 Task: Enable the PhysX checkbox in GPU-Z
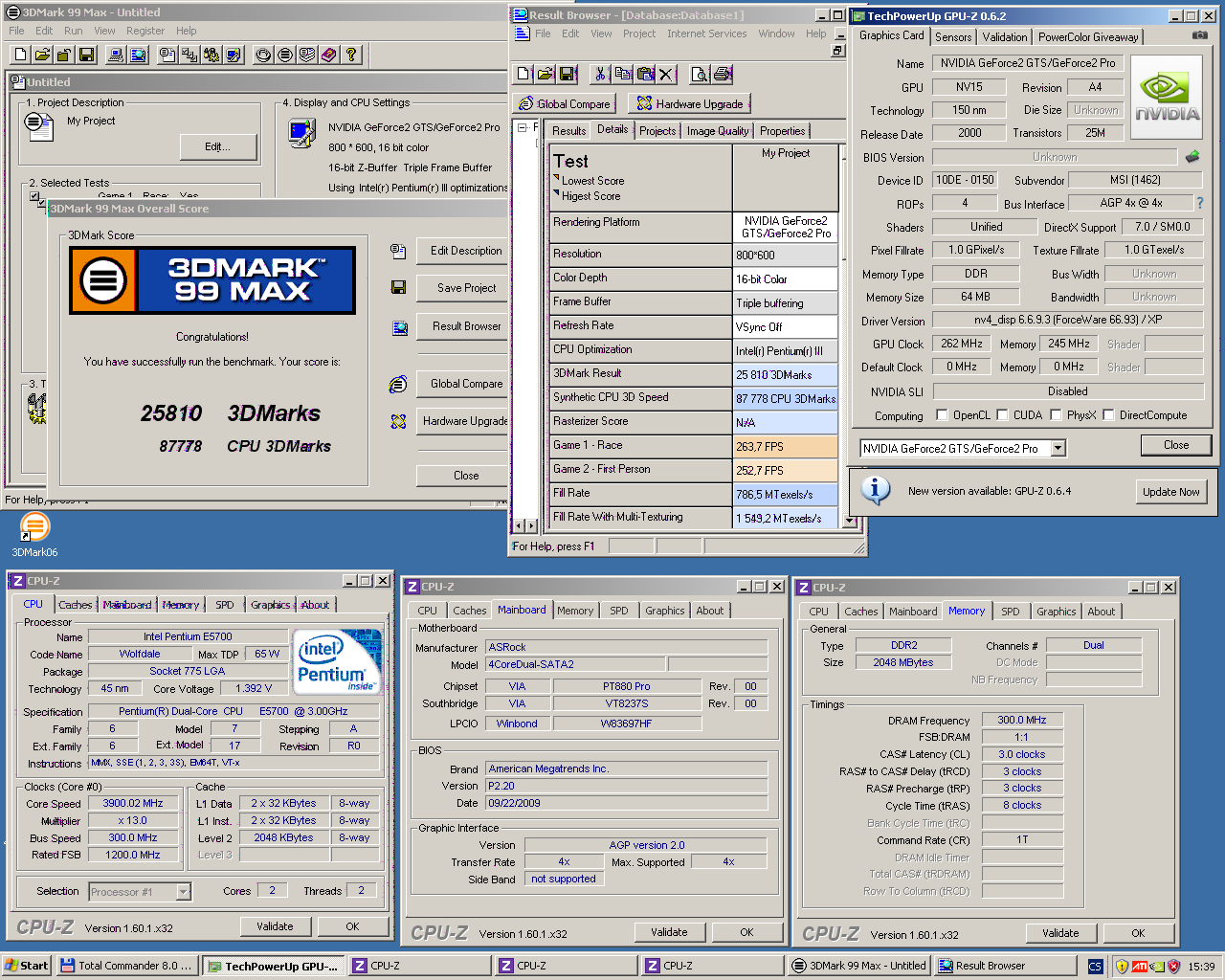point(1056,415)
